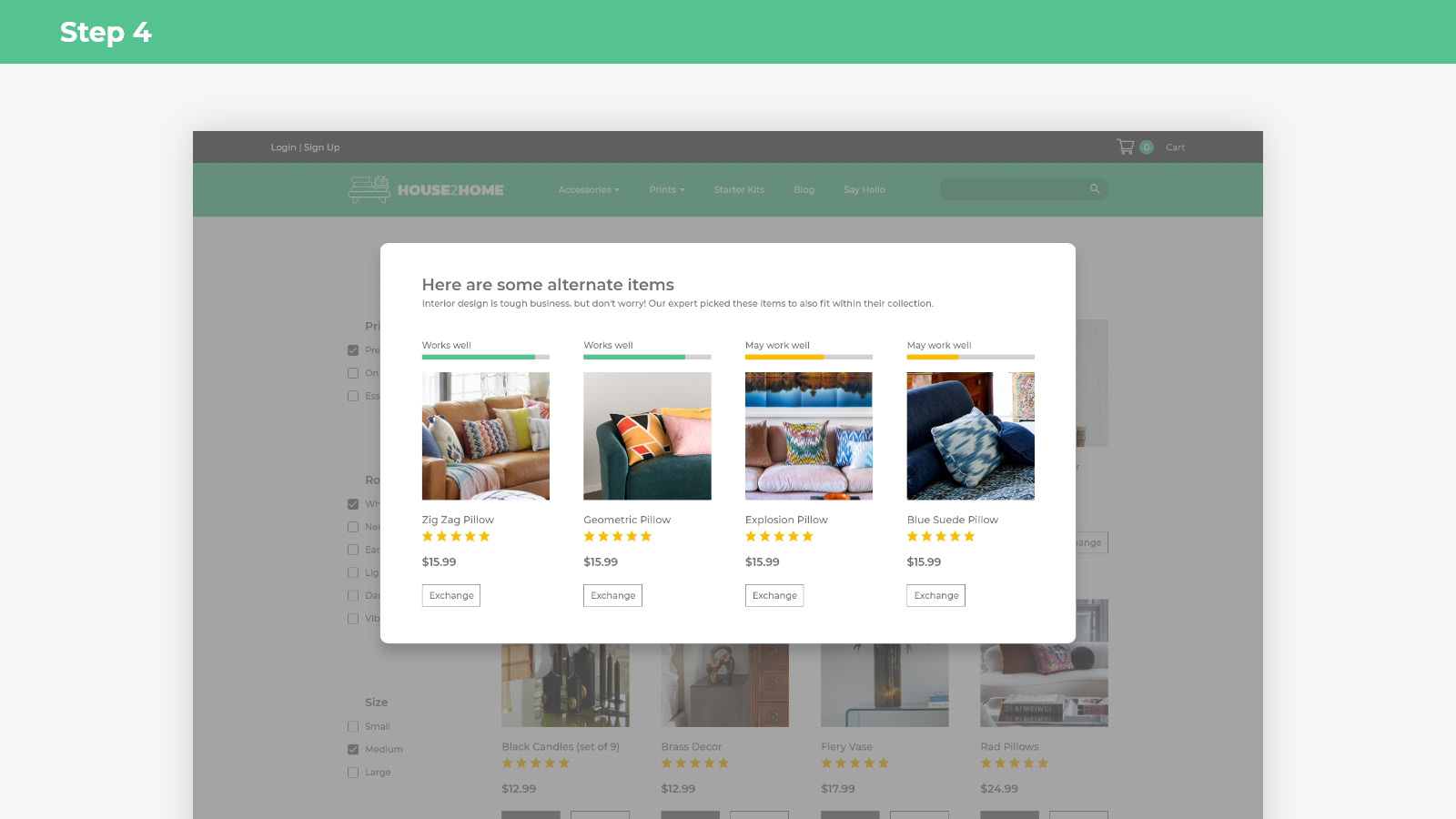Toggle the checkbox beside the cut-off 'Vib' label

(353, 619)
